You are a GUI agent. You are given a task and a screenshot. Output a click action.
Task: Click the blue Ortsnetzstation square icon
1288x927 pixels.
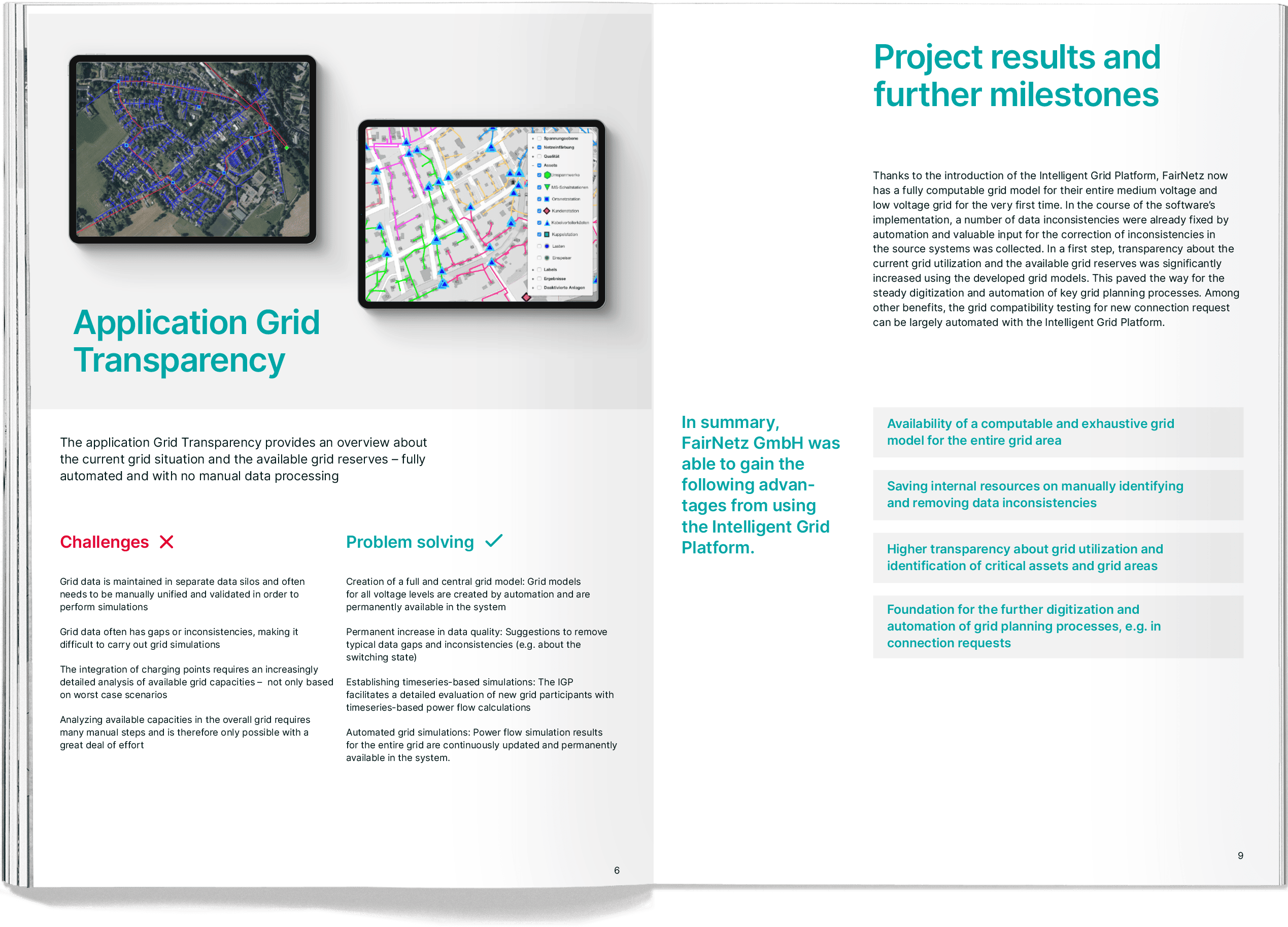coord(547,199)
